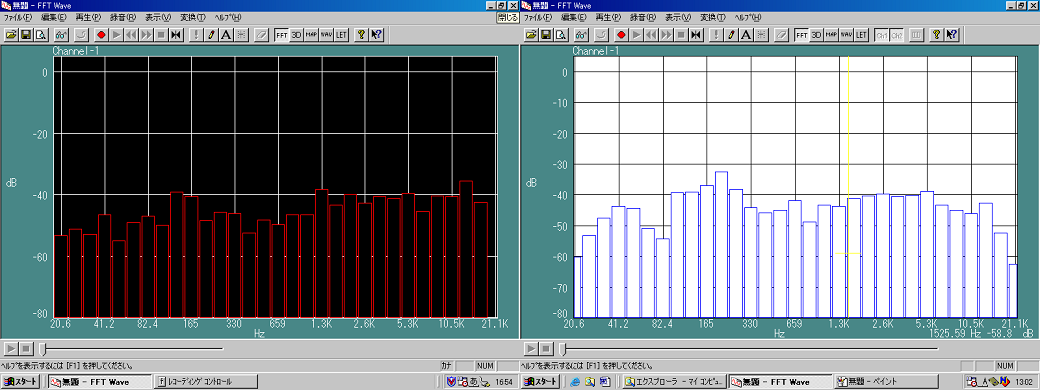Image resolution: width=1040 pixels, height=390 pixels.
Task: Select the text 'A' tool in right toolbar
Action: [746, 34]
